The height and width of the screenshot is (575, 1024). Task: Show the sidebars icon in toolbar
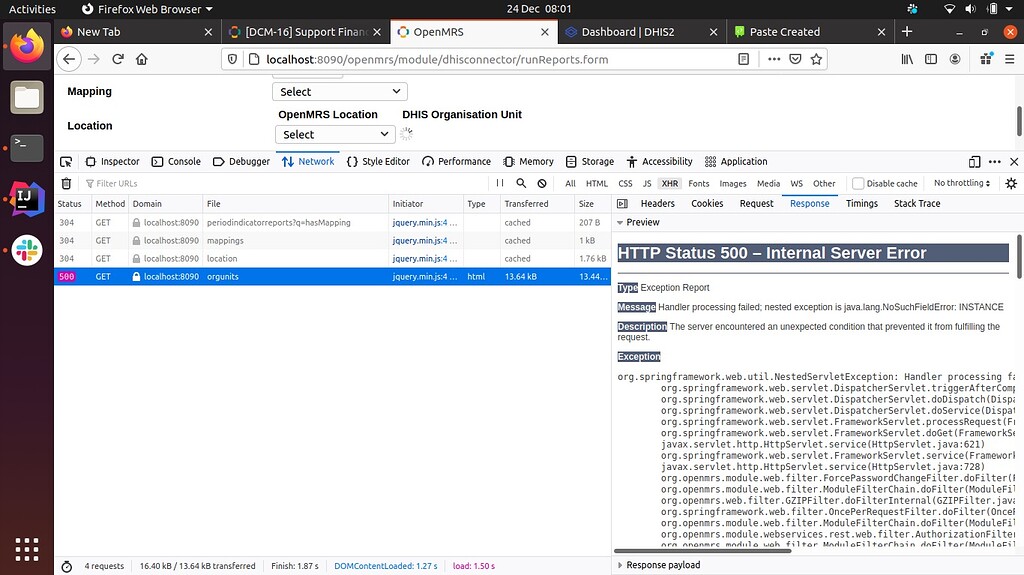point(931,59)
